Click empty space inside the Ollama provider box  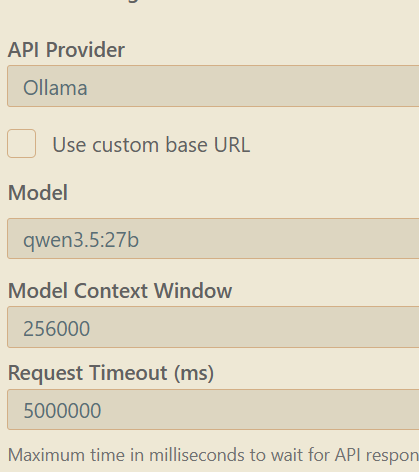tap(253, 86)
